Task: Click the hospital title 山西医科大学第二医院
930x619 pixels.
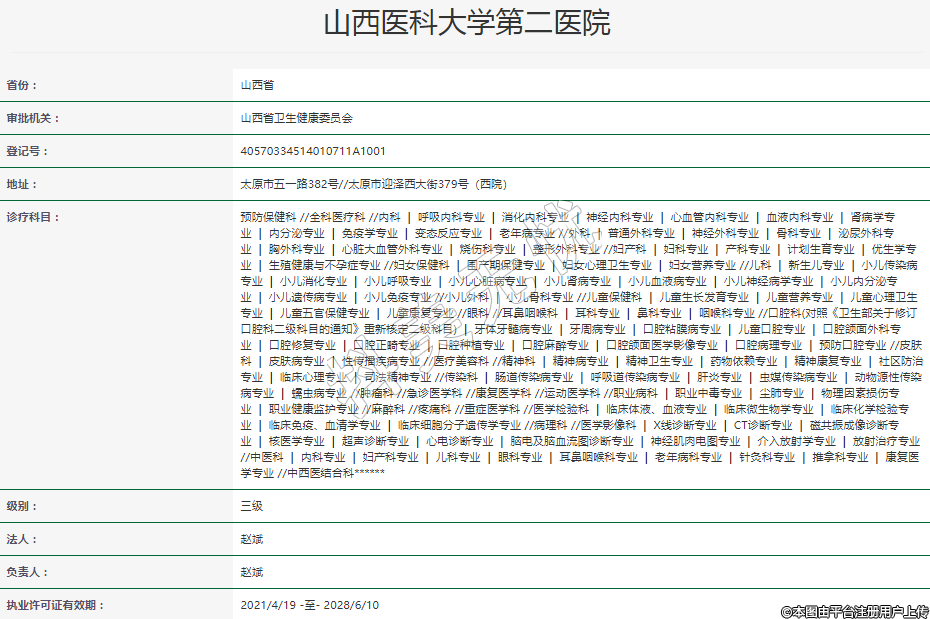Action: [x=466, y=23]
